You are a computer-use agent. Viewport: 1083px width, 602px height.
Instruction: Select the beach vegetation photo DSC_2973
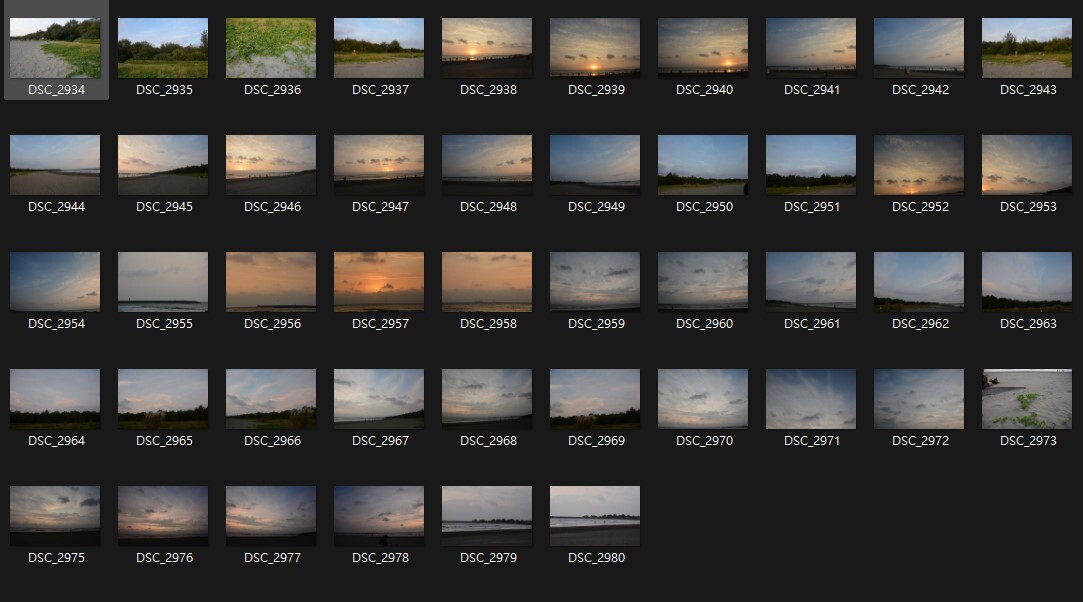pos(1027,398)
